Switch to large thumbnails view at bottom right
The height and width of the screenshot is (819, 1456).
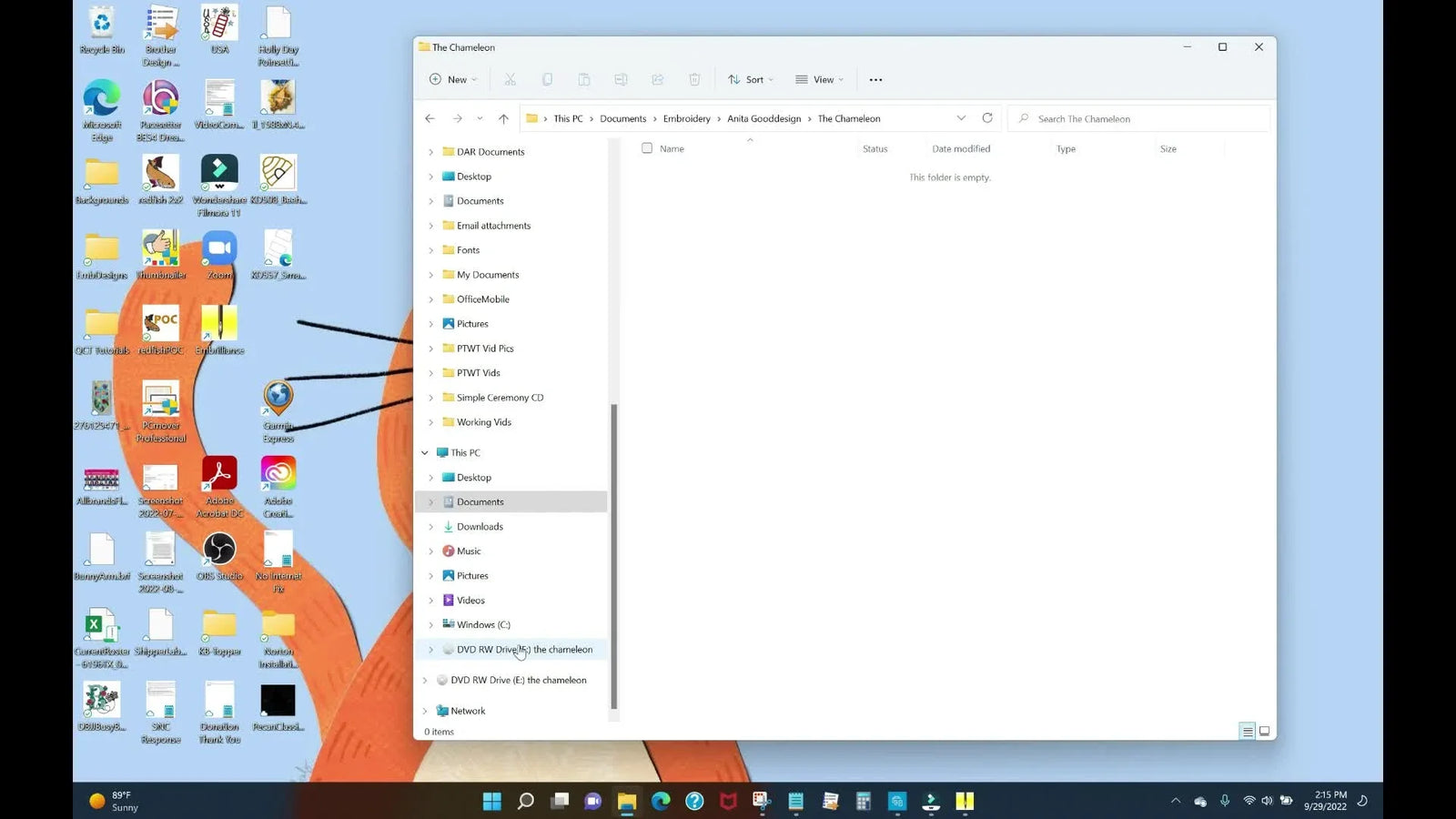[x=1264, y=731]
